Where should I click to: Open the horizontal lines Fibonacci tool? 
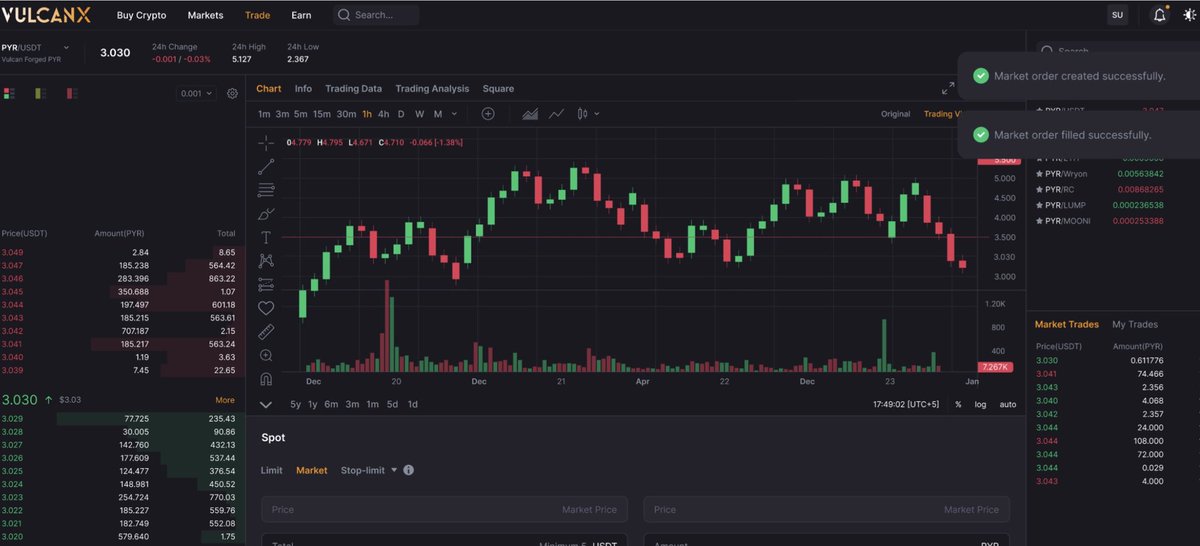click(x=266, y=190)
